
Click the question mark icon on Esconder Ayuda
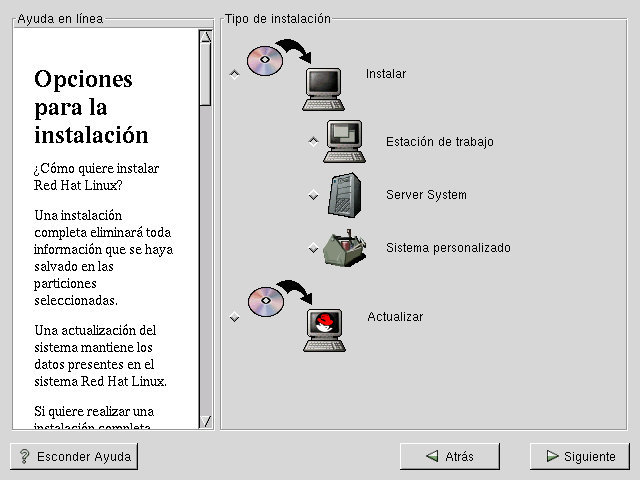tap(24, 456)
